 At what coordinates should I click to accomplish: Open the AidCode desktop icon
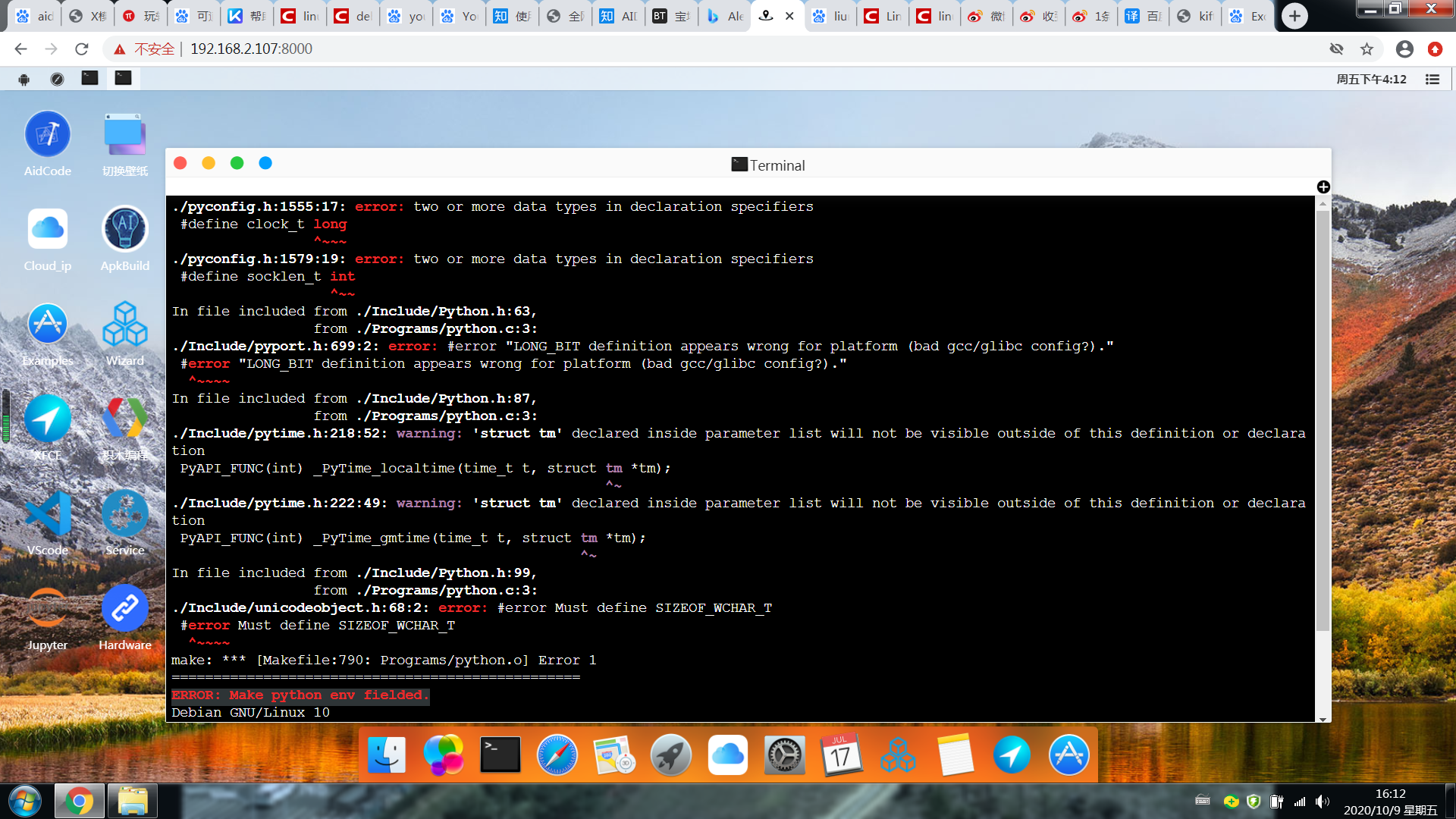pyautogui.click(x=48, y=135)
